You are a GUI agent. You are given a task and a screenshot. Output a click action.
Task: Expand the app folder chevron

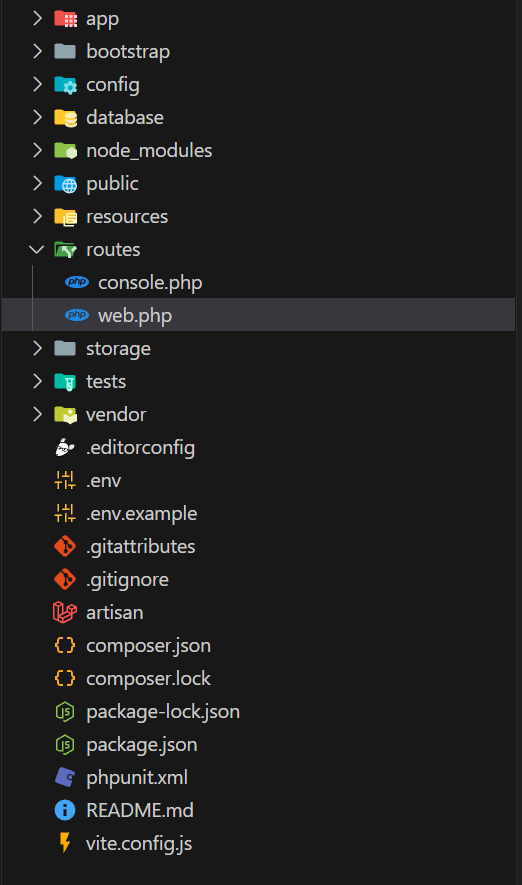click(37, 19)
